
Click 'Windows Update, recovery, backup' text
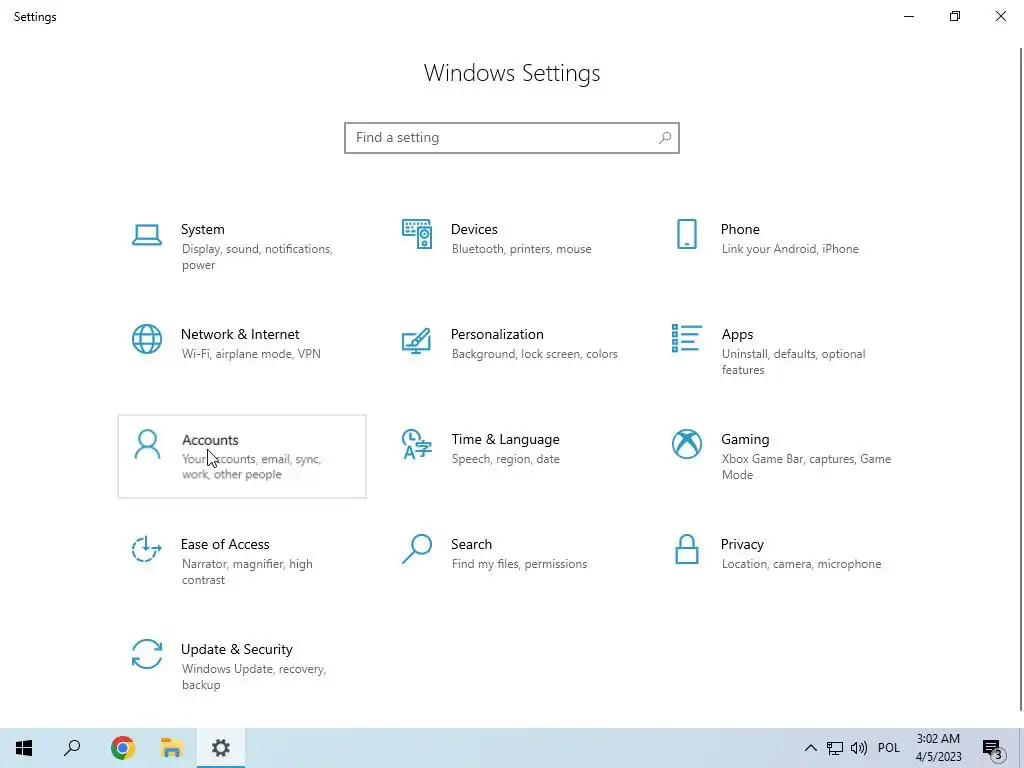tap(253, 677)
